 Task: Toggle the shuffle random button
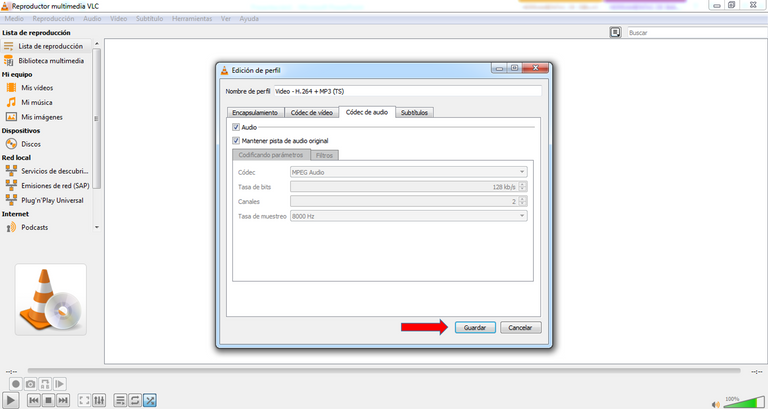150,400
